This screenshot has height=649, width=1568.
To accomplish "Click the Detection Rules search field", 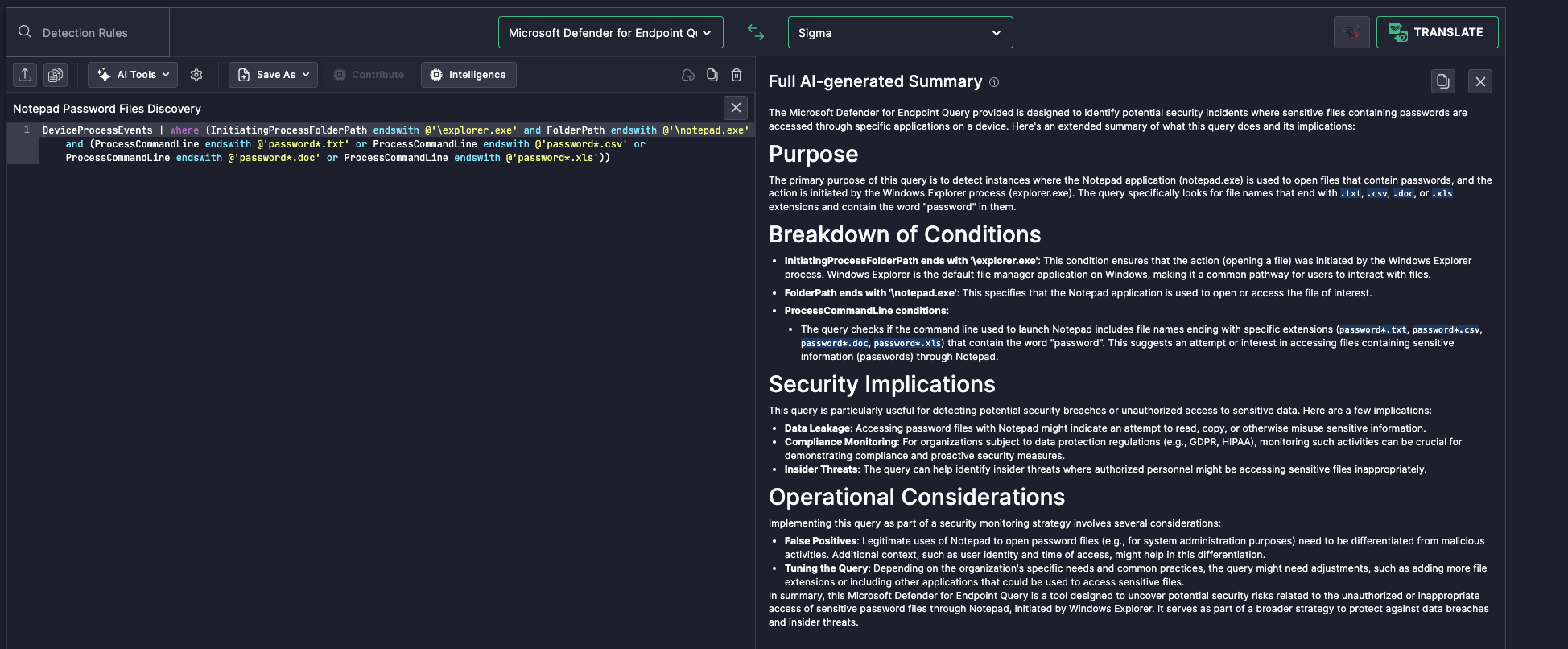I will coord(89,33).
